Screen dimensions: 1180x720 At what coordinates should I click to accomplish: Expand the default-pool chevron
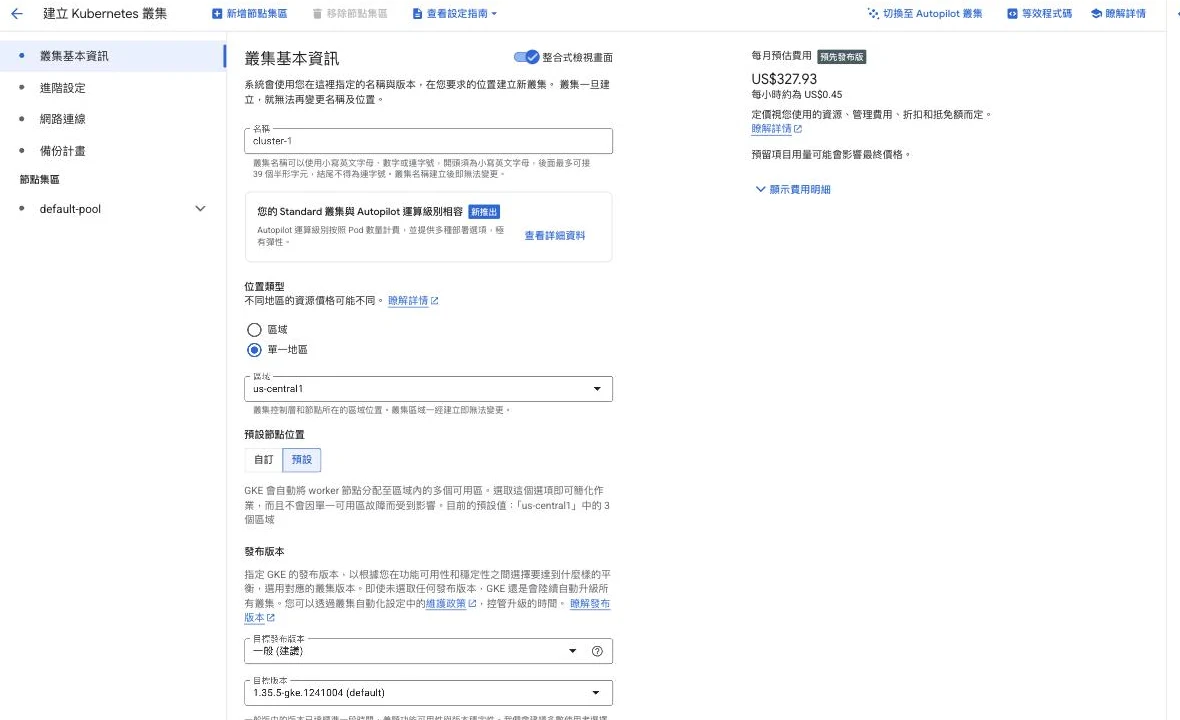(x=200, y=208)
